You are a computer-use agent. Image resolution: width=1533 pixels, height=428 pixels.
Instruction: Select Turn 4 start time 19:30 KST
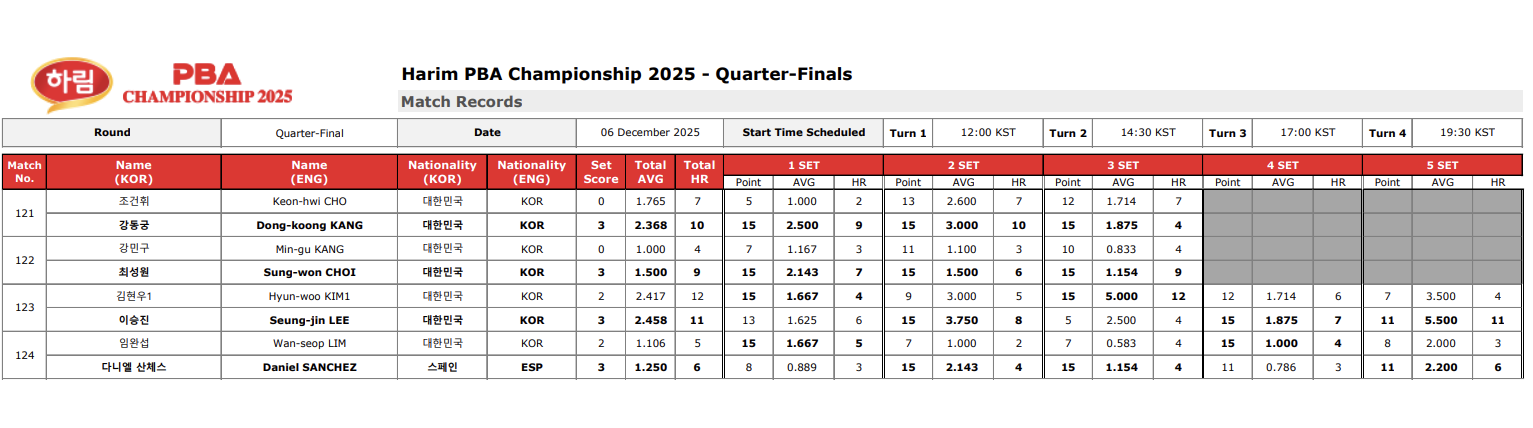pos(1467,132)
